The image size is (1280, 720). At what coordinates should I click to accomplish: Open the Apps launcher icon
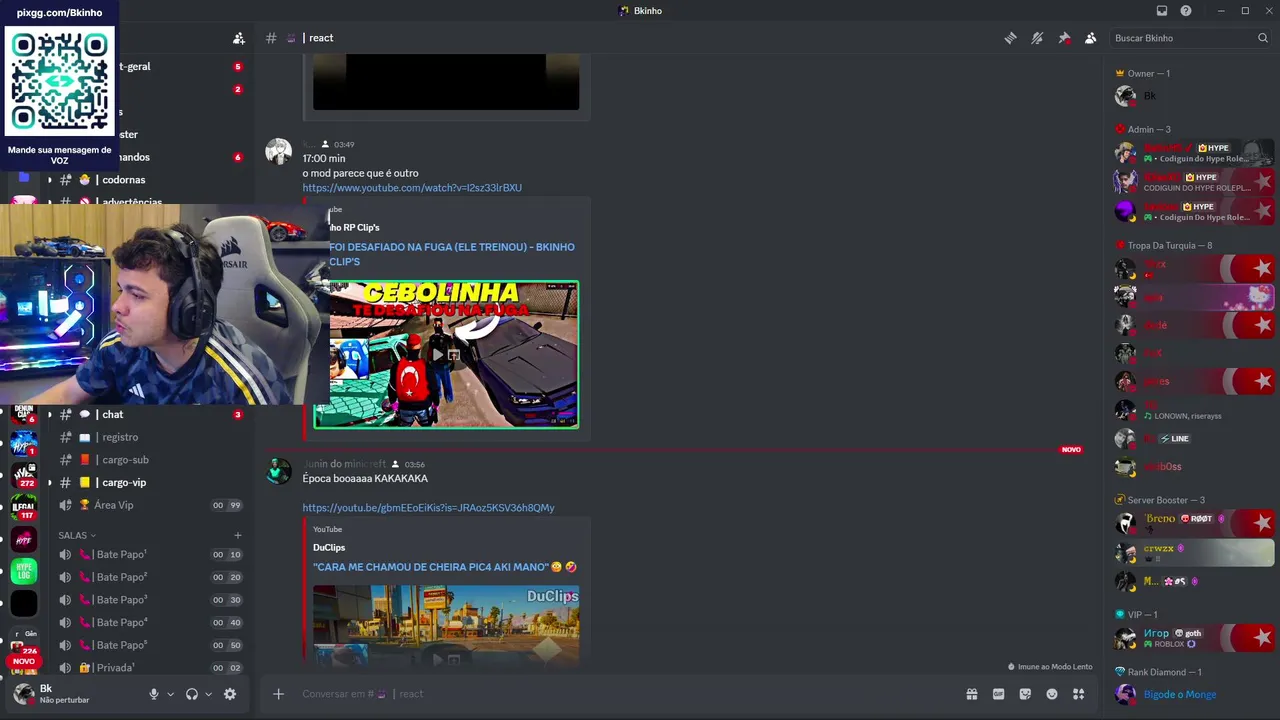click(x=1079, y=694)
